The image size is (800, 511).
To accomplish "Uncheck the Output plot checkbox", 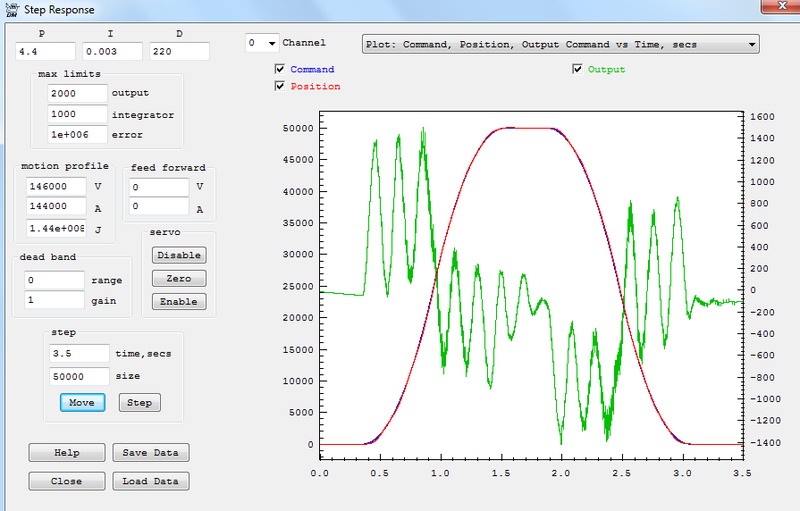I will (x=577, y=69).
